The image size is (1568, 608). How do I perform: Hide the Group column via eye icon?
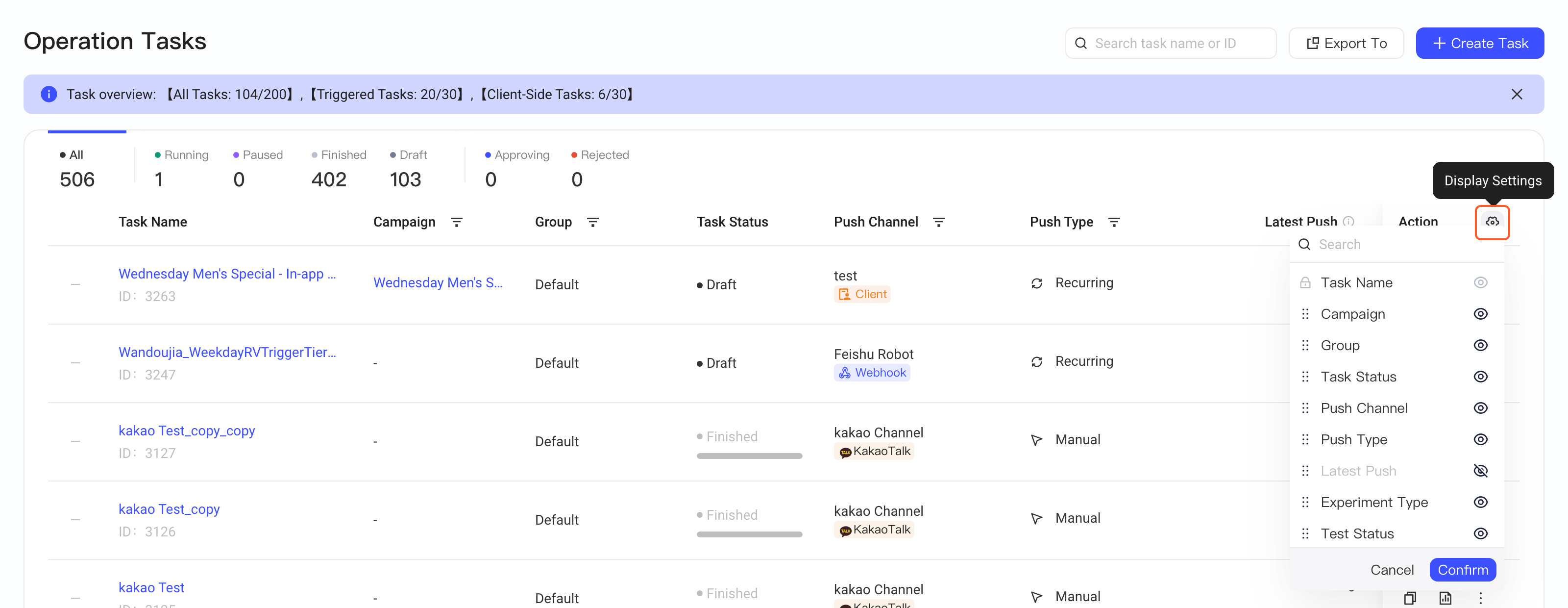point(1480,345)
